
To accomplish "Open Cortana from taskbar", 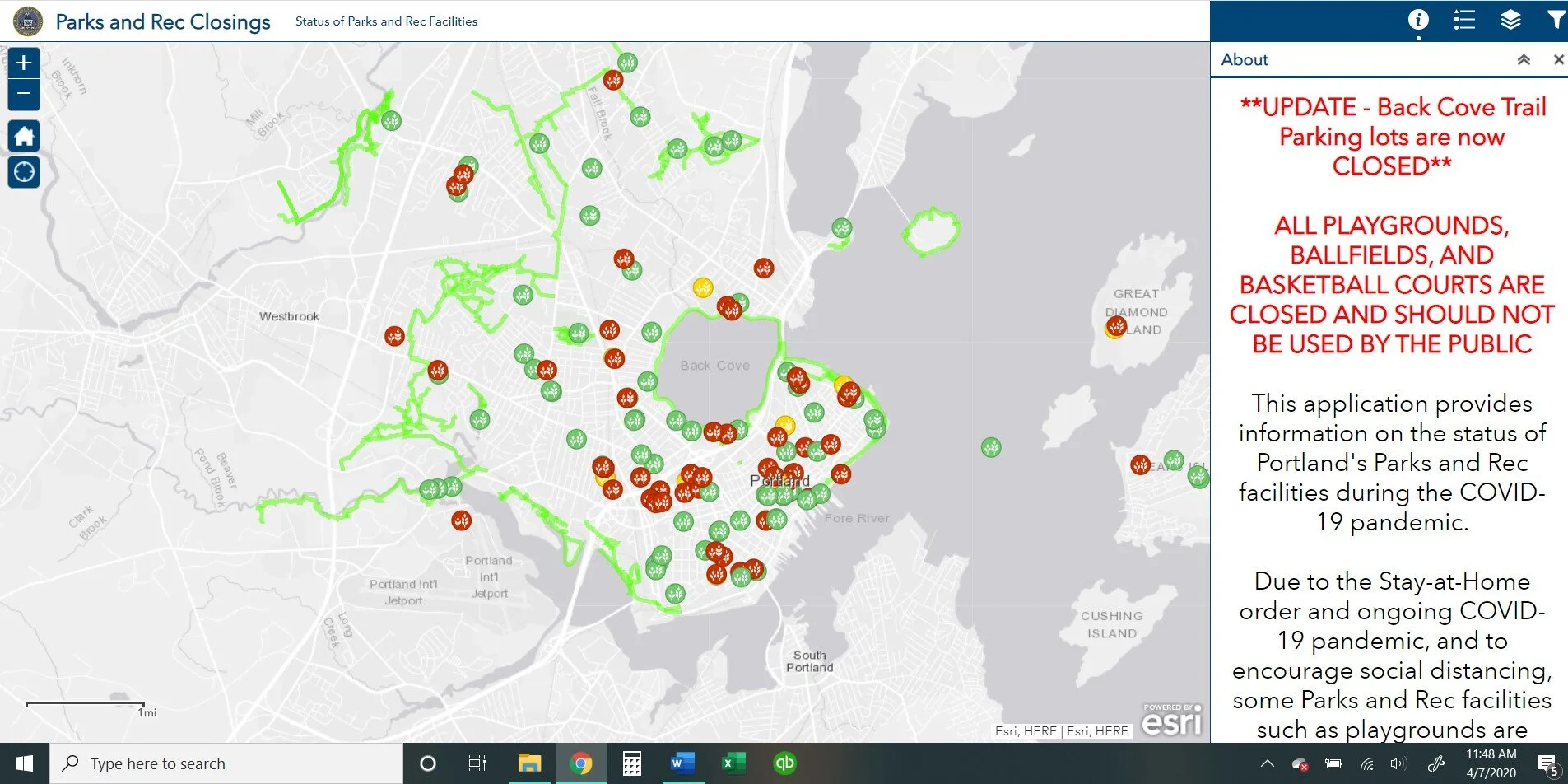I will tap(428, 763).
